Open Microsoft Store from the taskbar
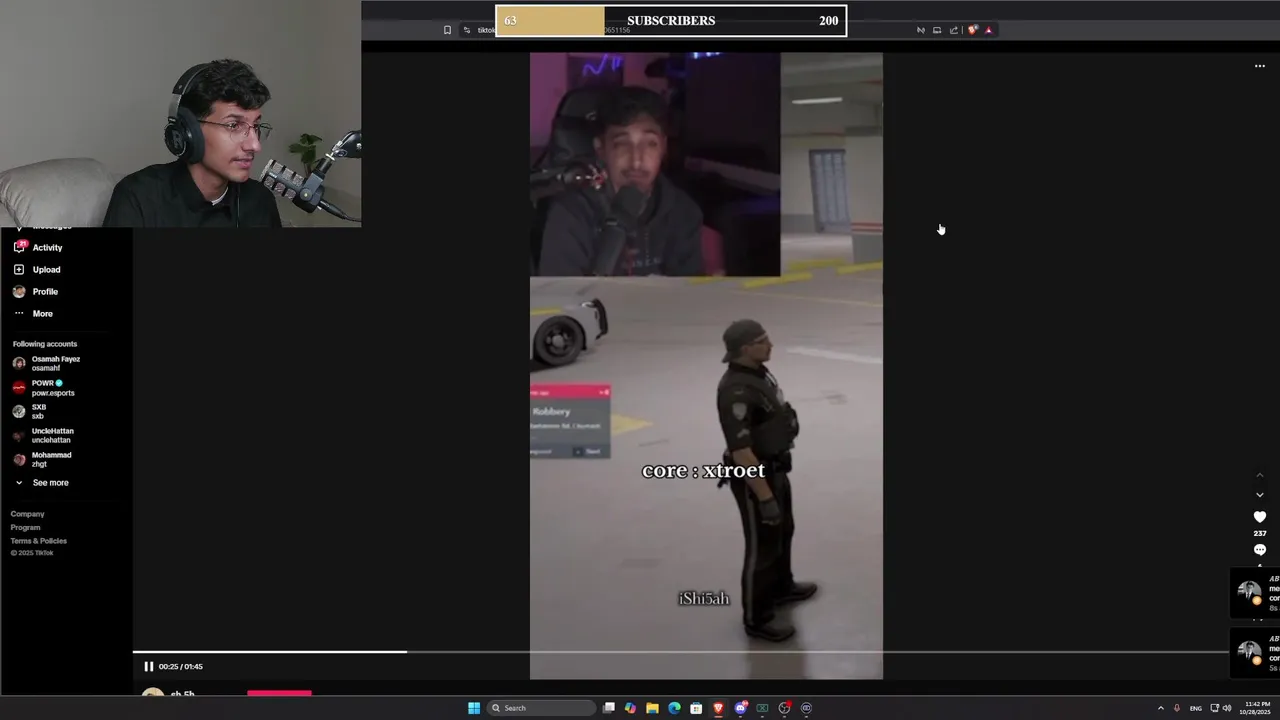This screenshot has width=1280, height=720. coord(696,708)
